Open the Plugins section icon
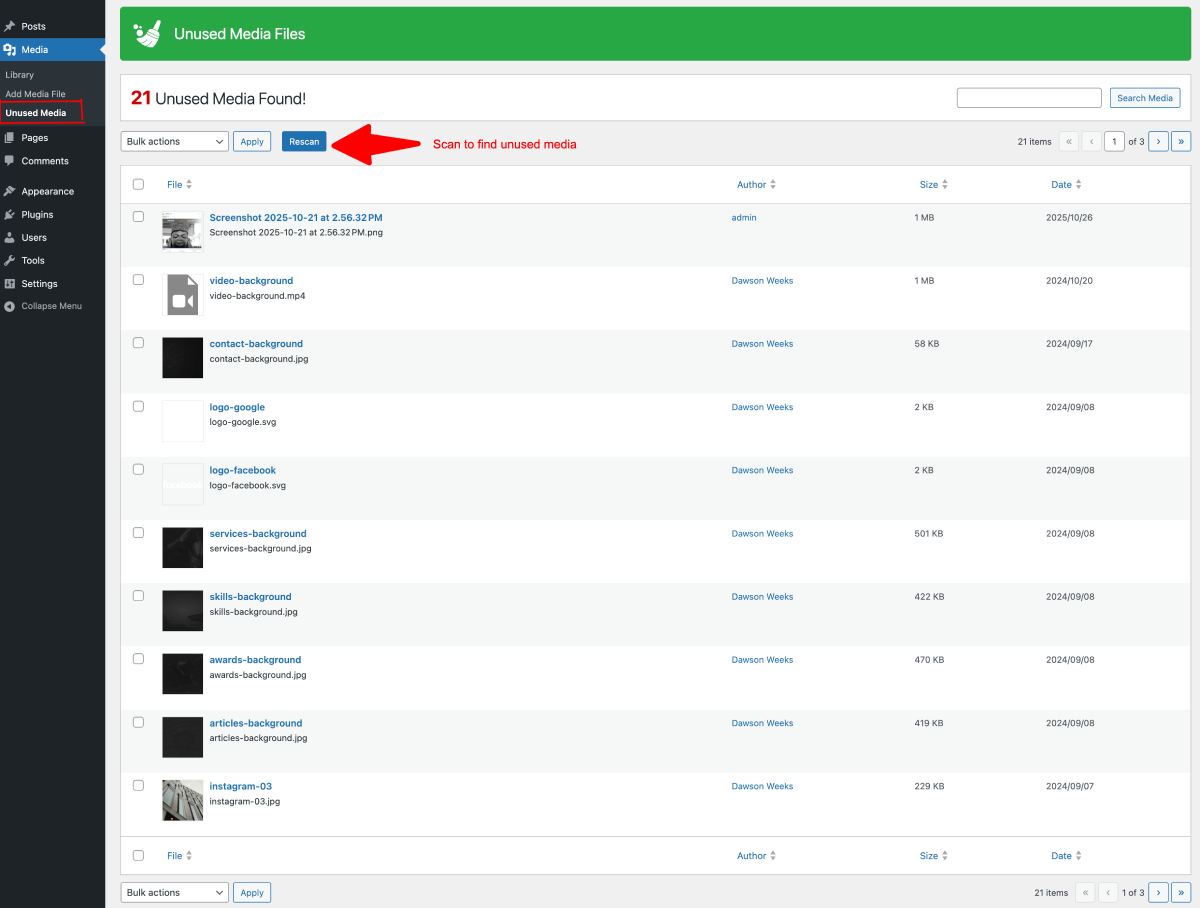The image size is (1200, 908). pyautogui.click(x=12, y=214)
